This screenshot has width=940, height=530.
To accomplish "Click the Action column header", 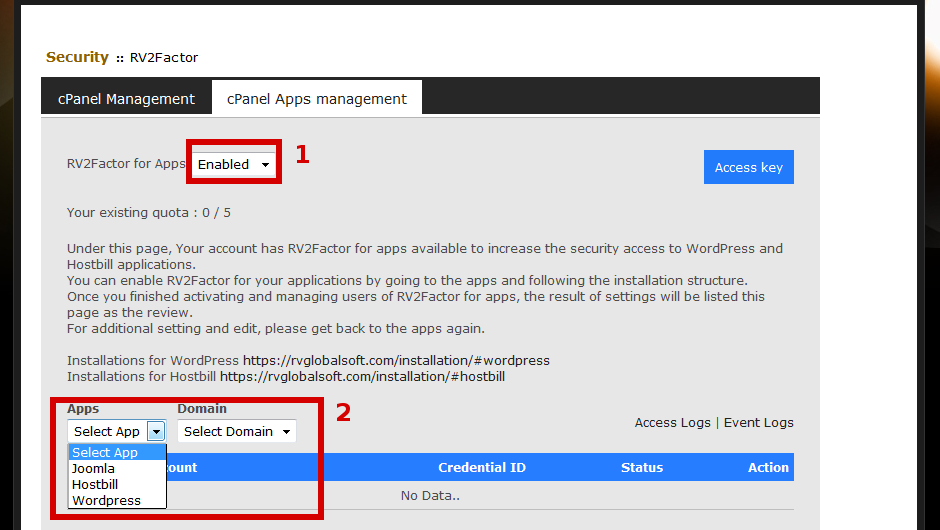I will click(x=768, y=468).
